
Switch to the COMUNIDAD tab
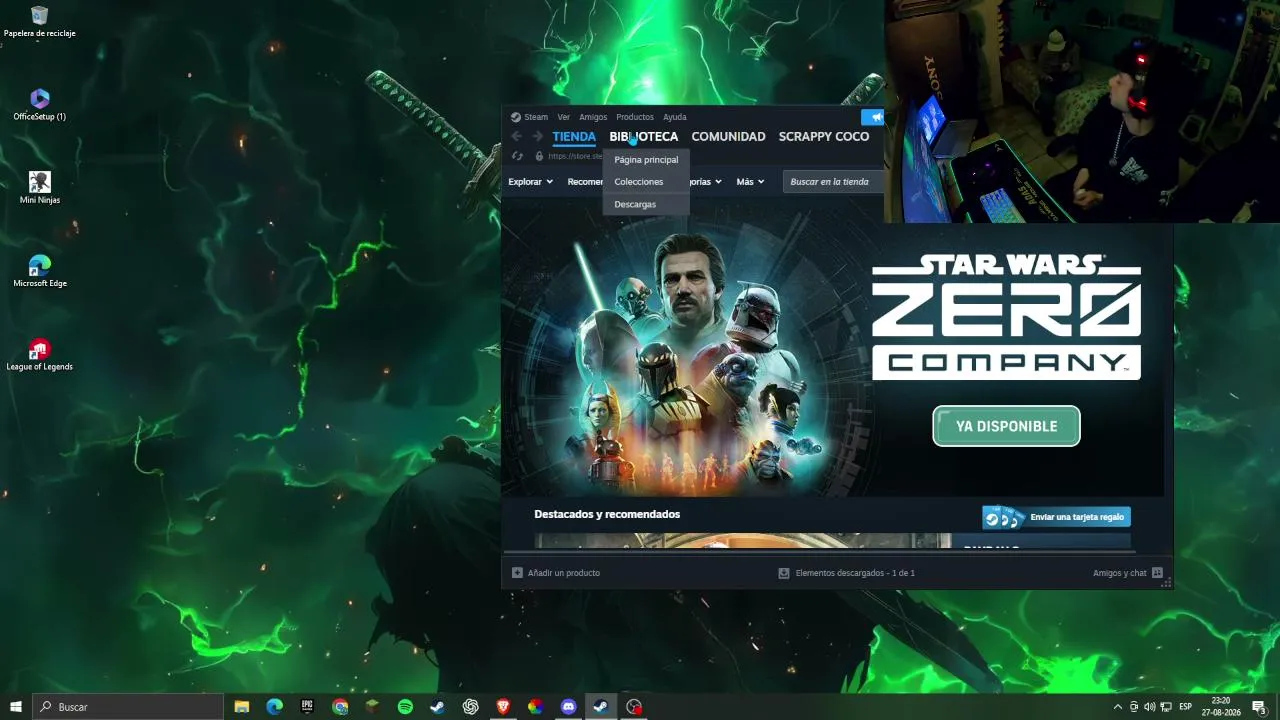point(728,137)
